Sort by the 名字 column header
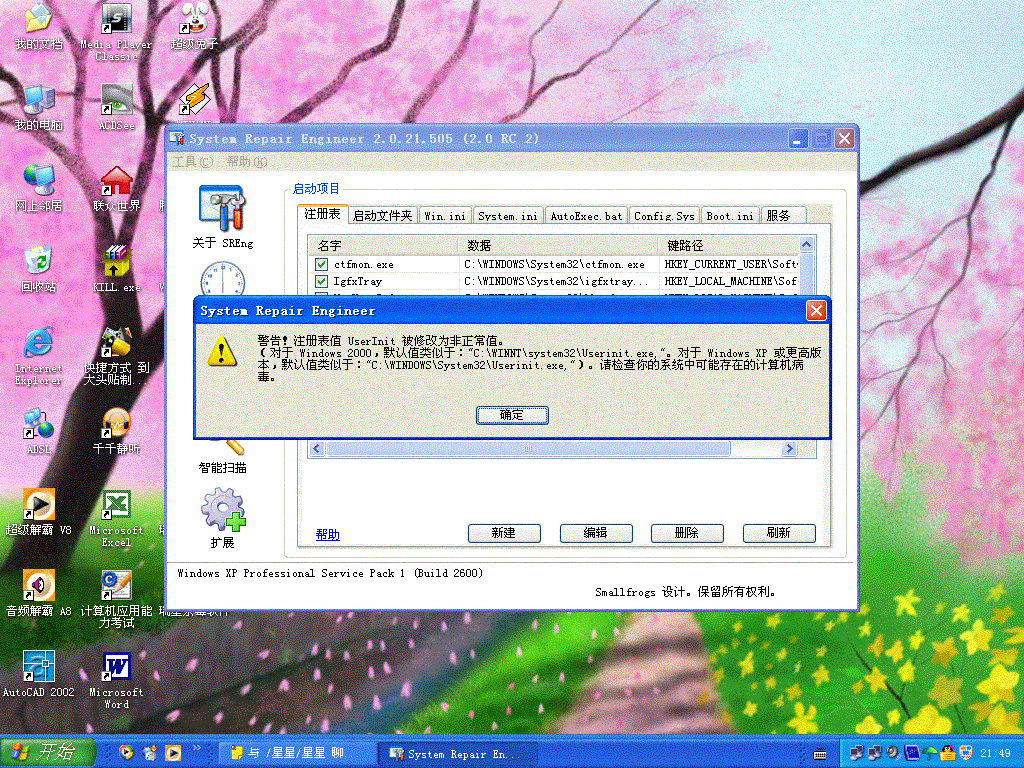Screen dimensions: 1024x768 [x=384, y=246]
